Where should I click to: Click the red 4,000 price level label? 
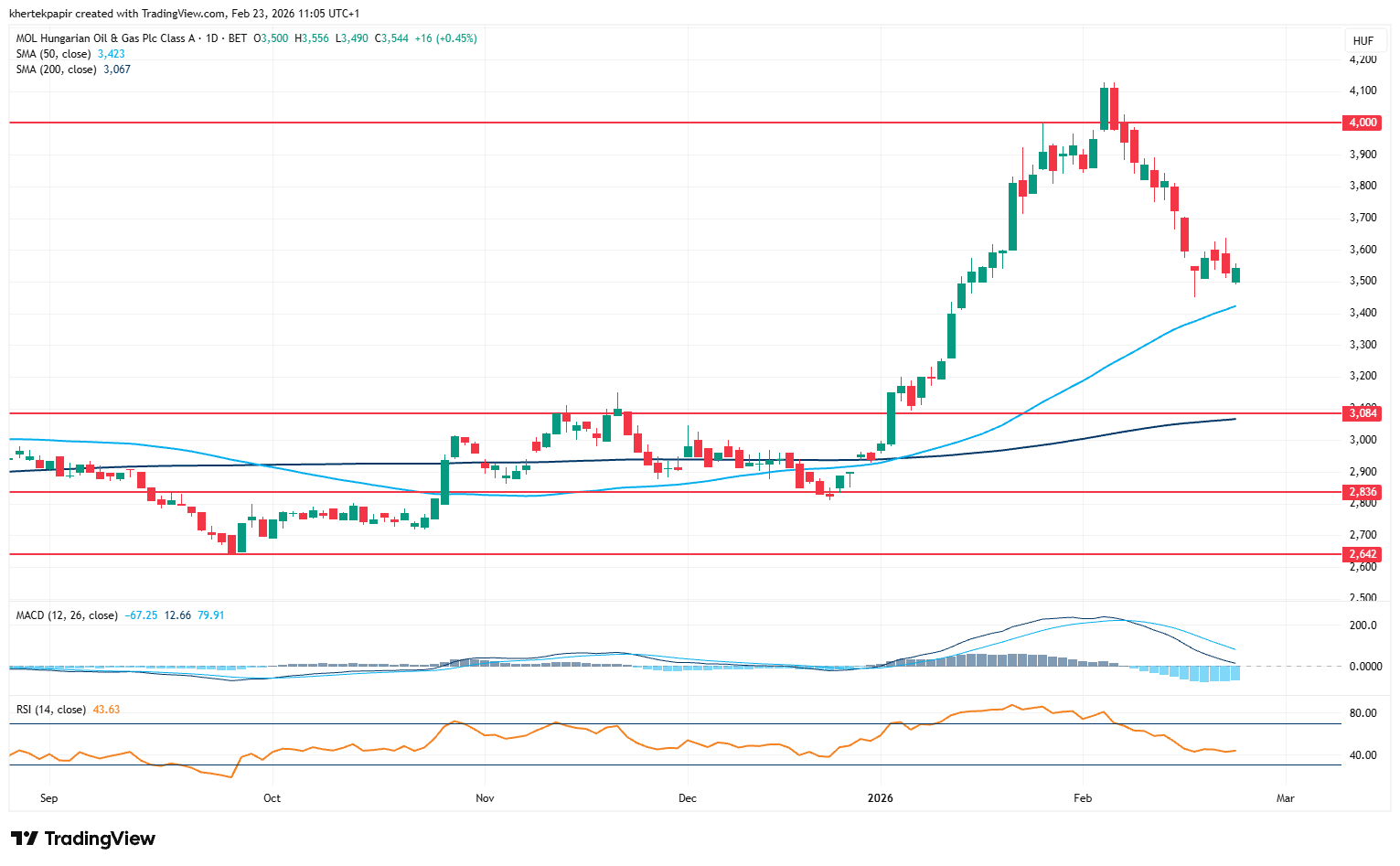click(1362, 123)
